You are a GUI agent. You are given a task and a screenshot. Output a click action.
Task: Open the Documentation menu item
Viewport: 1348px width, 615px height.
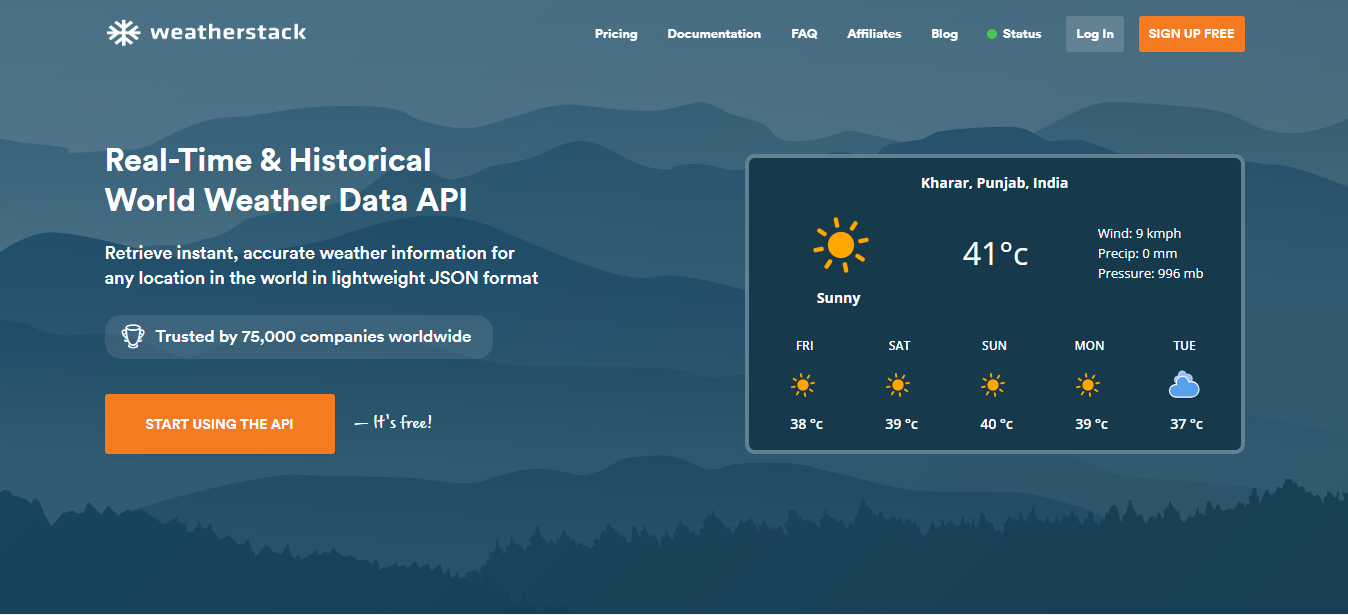point(714,34)
